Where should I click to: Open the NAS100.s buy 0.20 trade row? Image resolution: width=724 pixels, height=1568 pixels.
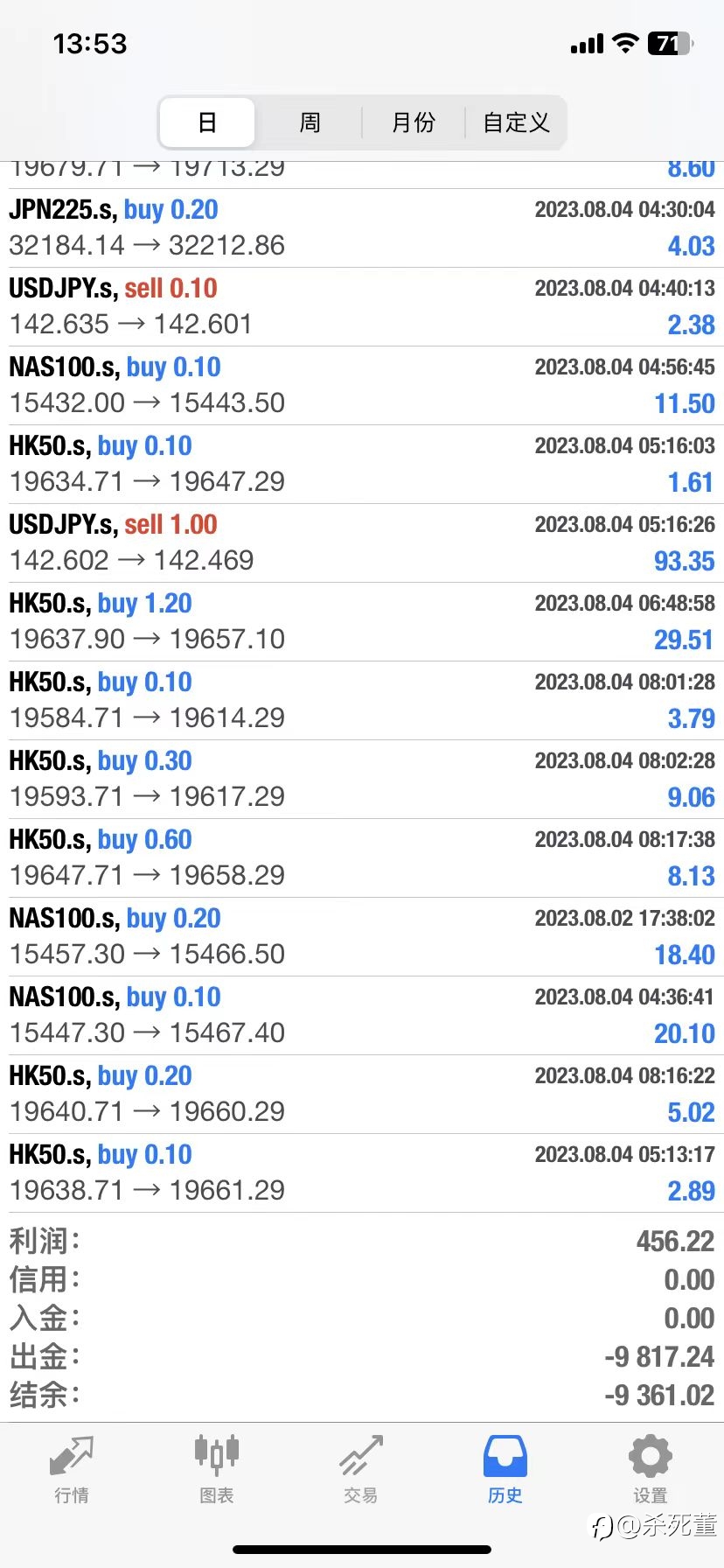pos(362,937)
